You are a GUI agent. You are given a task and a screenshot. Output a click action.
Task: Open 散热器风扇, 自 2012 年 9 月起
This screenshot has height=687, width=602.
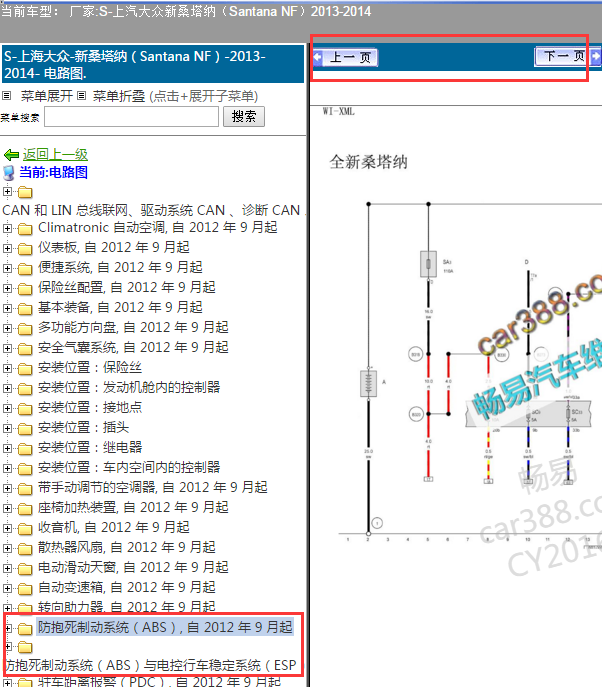pos(127,547)
